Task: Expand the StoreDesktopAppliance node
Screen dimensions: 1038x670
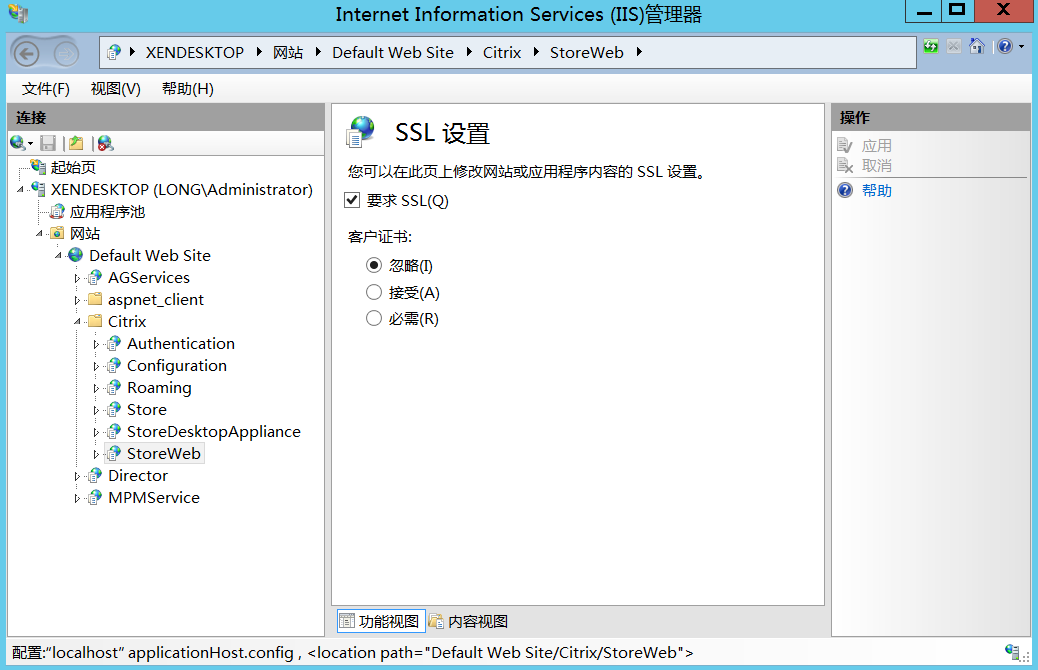Action: [x=97, y=432]
